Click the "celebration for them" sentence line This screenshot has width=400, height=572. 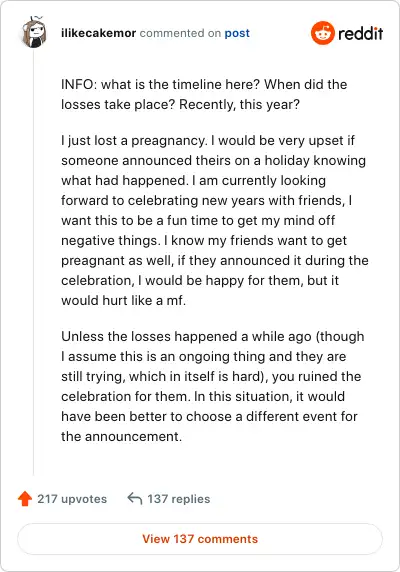click(x=203, y=397)
